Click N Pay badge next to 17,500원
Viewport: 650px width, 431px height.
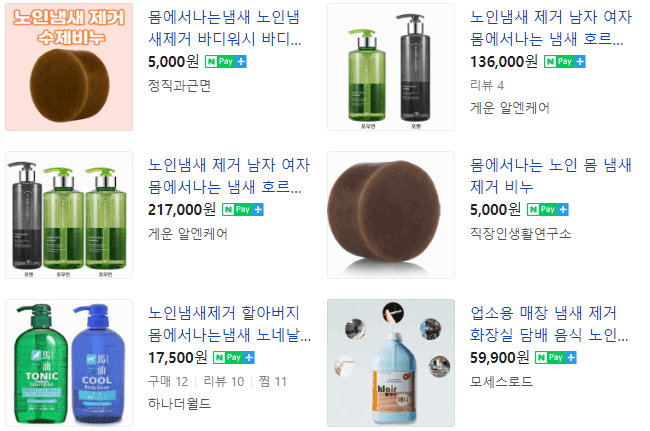tap(234, 358)
